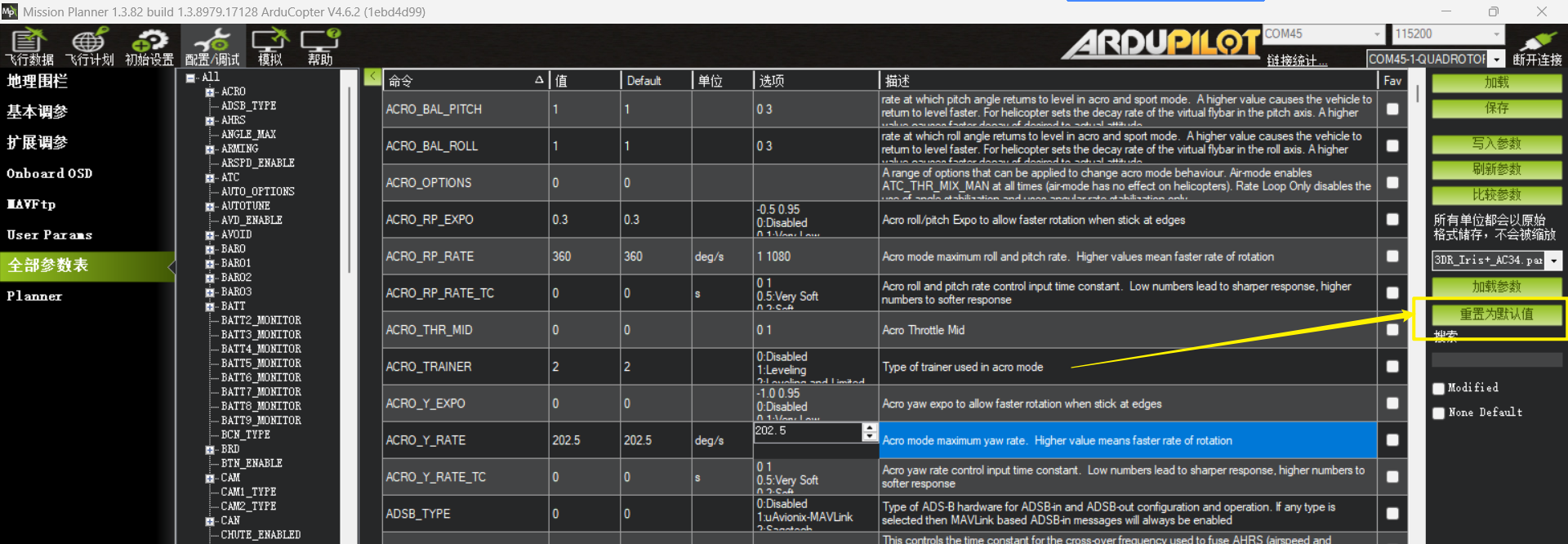Click the 搜索 search input field
The height and width of the screenshot is (544, 1568).
click(x=1496, y=359)
